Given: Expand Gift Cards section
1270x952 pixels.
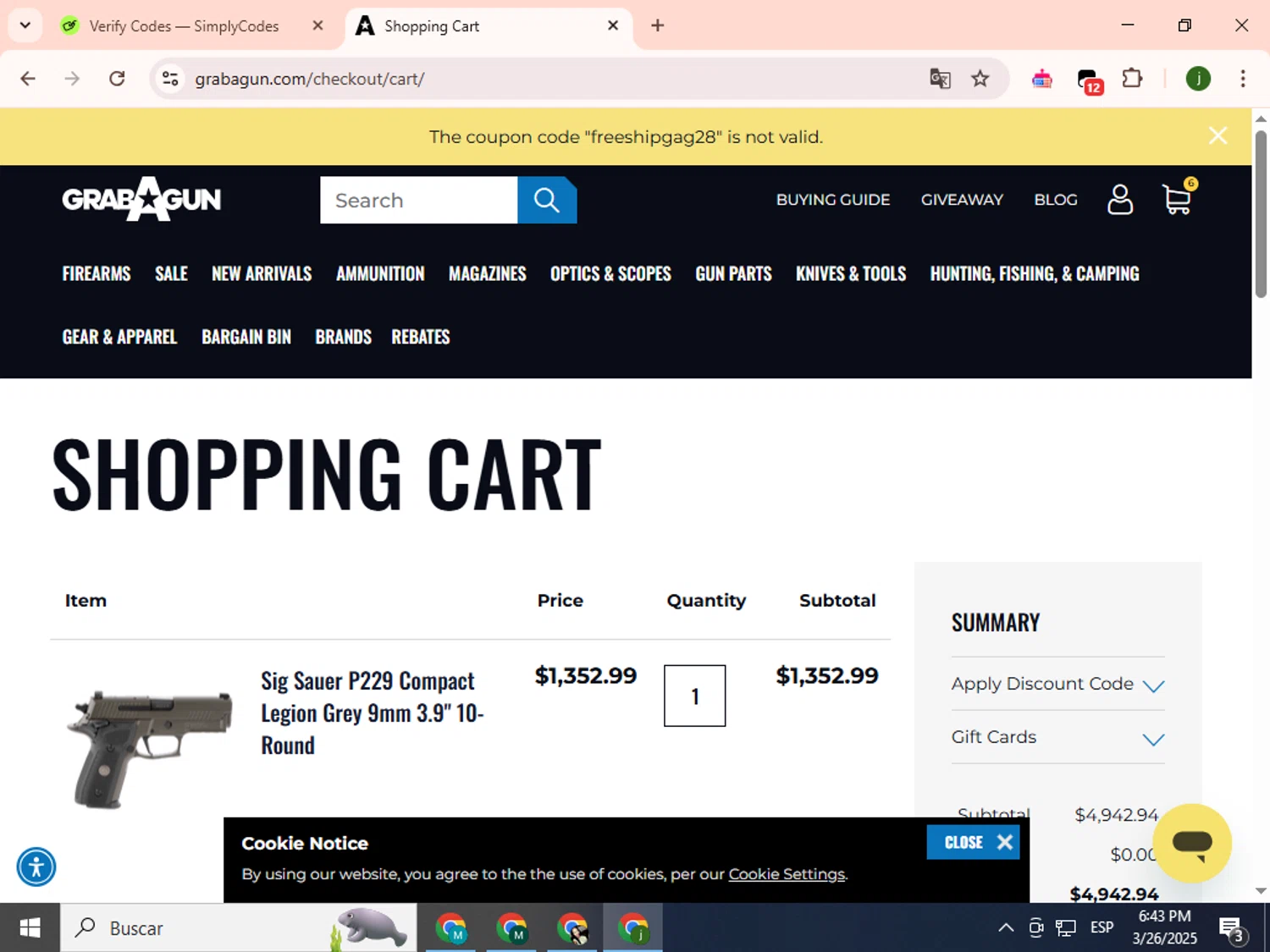Looking at the screenshot, I should pos(1058,737).
